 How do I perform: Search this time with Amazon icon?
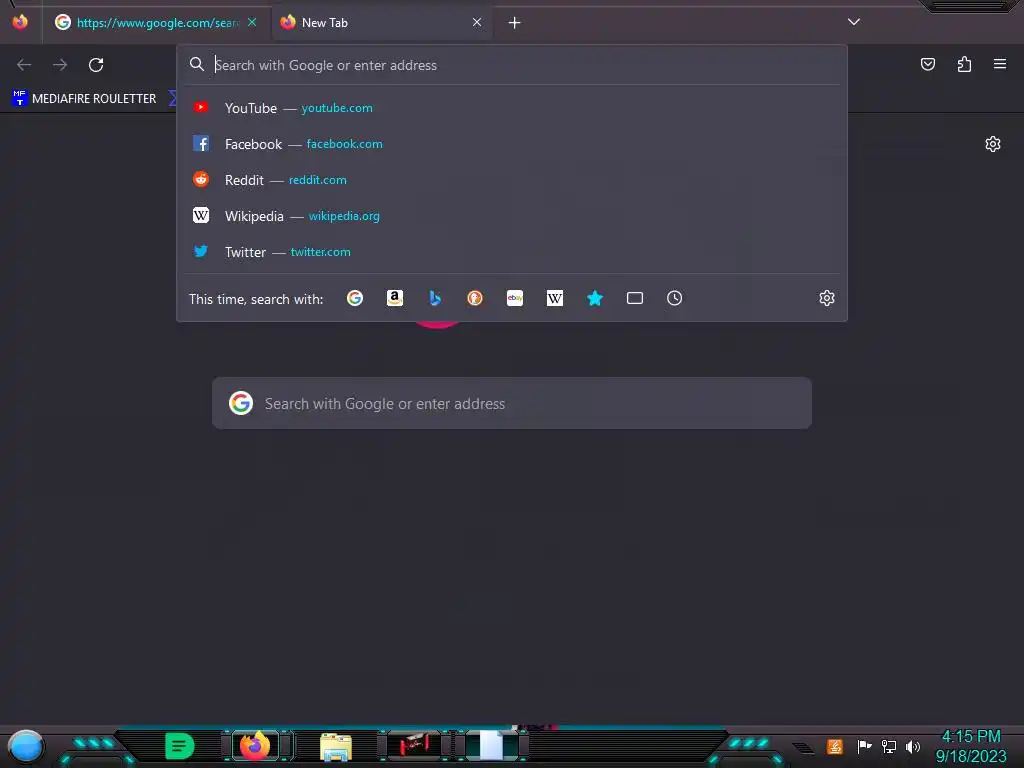coord(394,298)
